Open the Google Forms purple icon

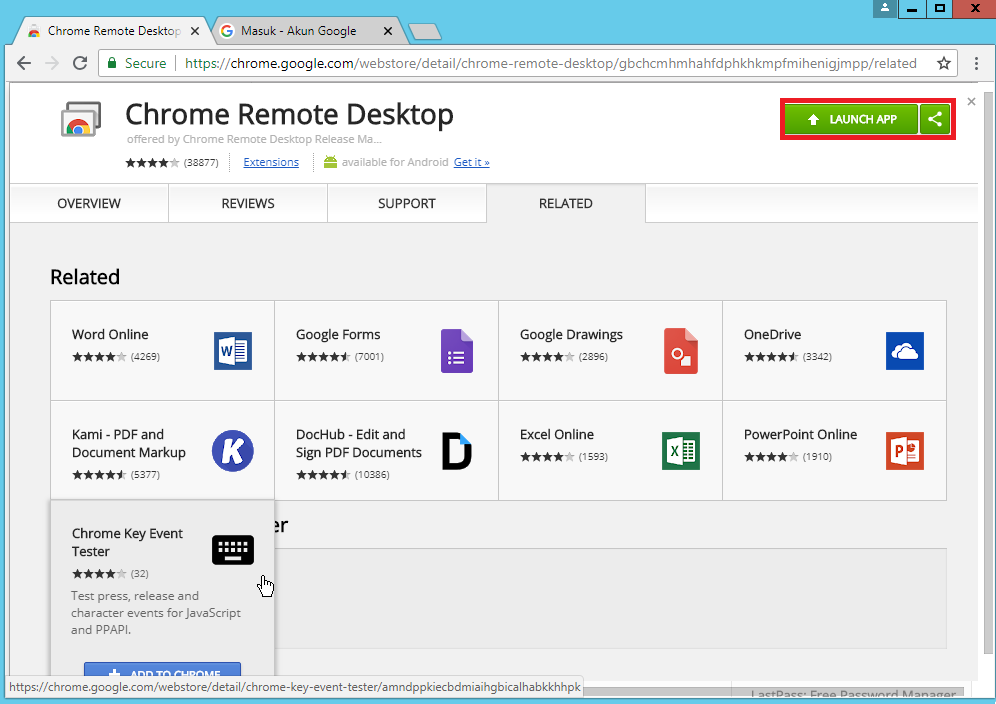point(457,351)
